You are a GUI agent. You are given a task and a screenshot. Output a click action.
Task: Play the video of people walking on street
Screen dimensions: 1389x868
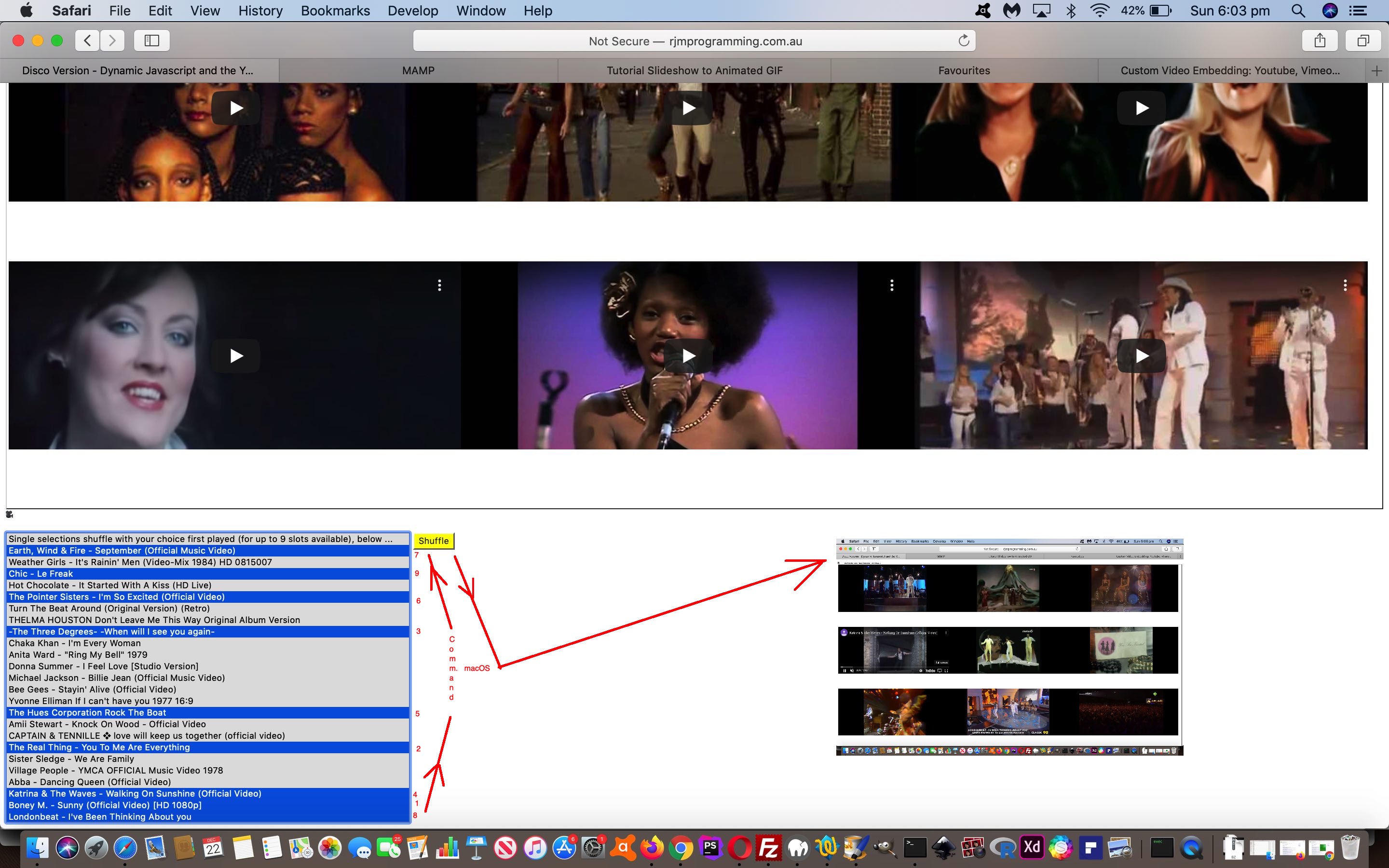click(x=688, y=108)
